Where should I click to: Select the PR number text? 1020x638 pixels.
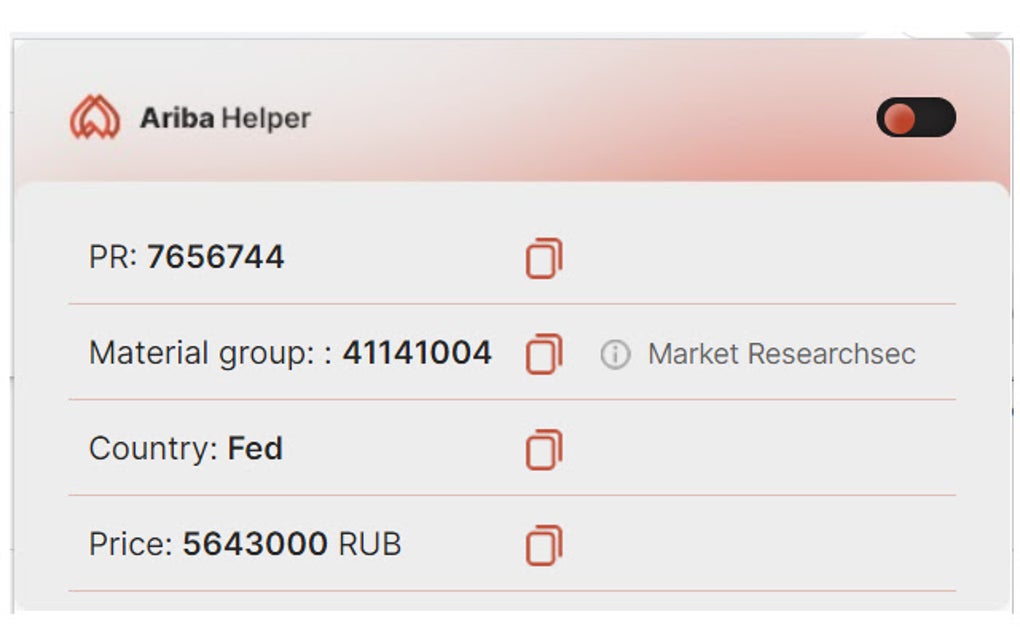pyautogui.click(x=214, y=257)
